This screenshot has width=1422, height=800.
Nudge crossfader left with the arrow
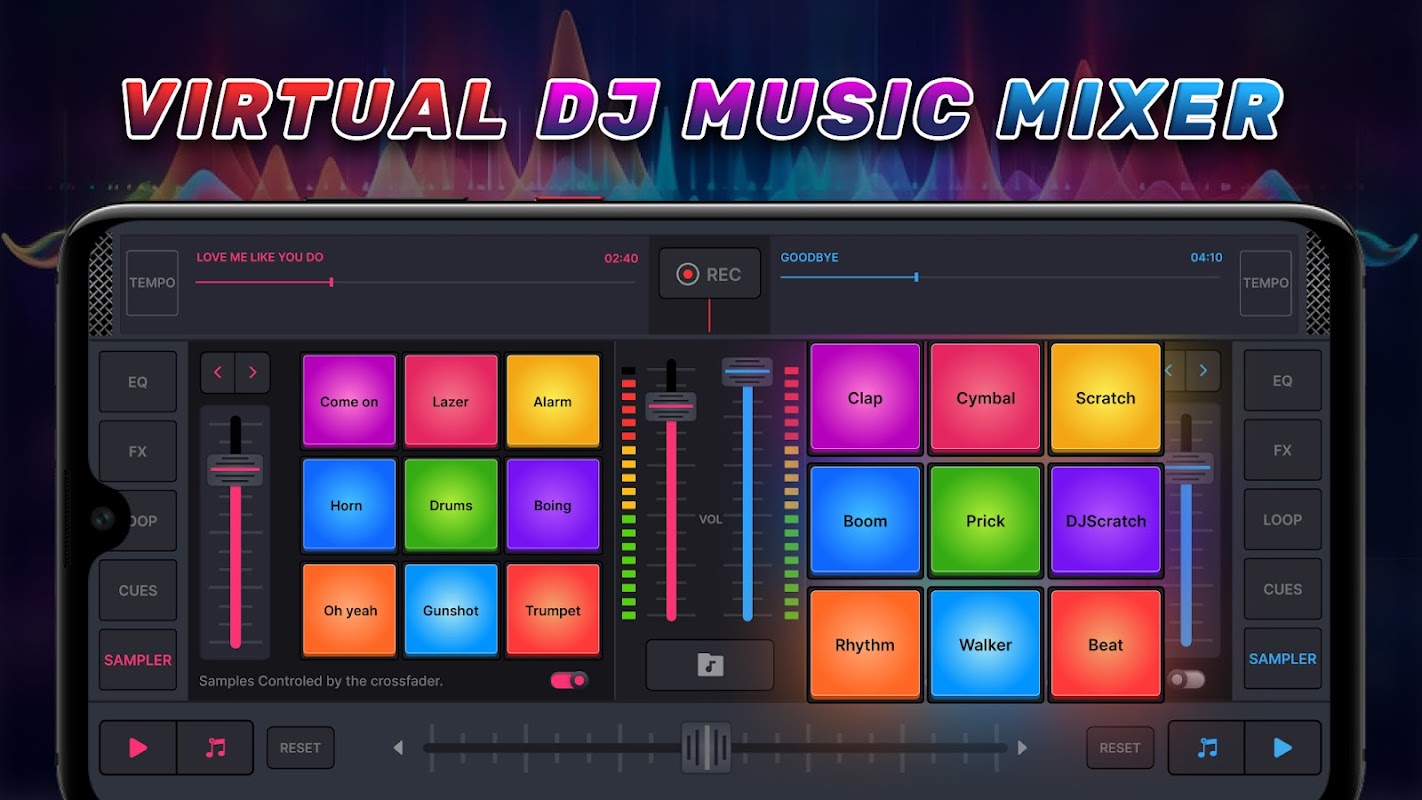click(x=398, y=748)
